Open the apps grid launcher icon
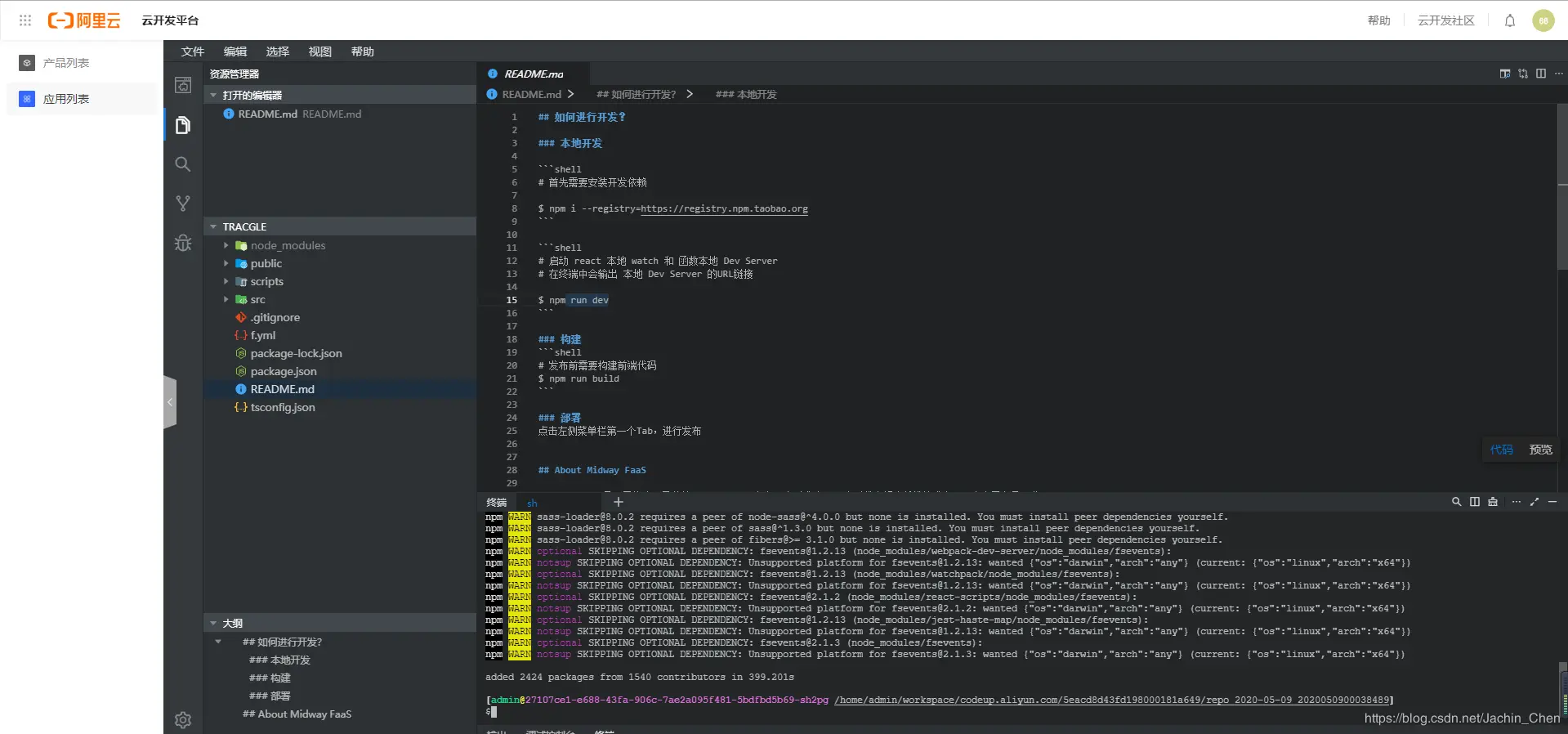 tap(25, 20)
